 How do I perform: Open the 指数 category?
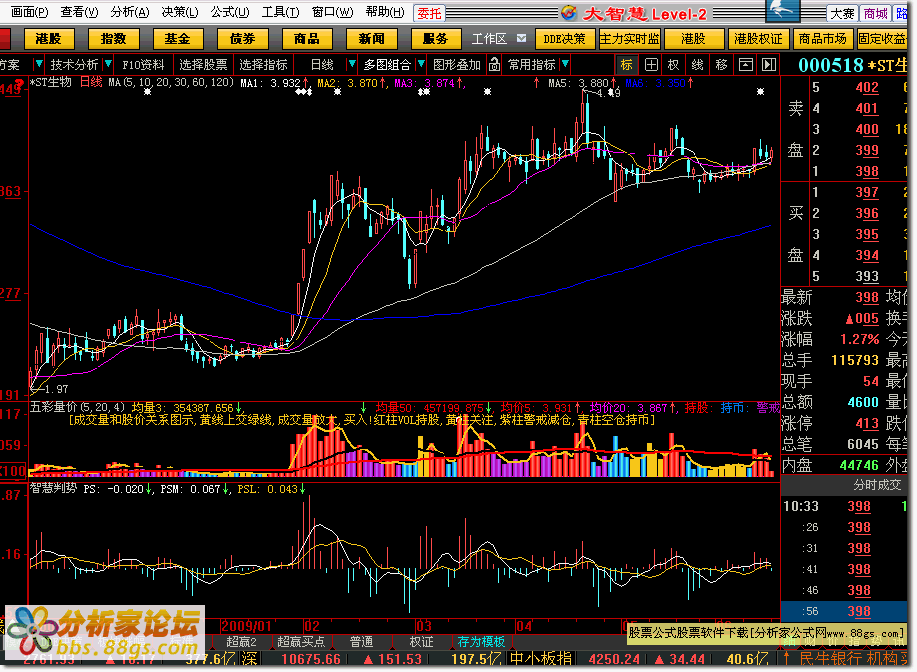coord(113,39)
